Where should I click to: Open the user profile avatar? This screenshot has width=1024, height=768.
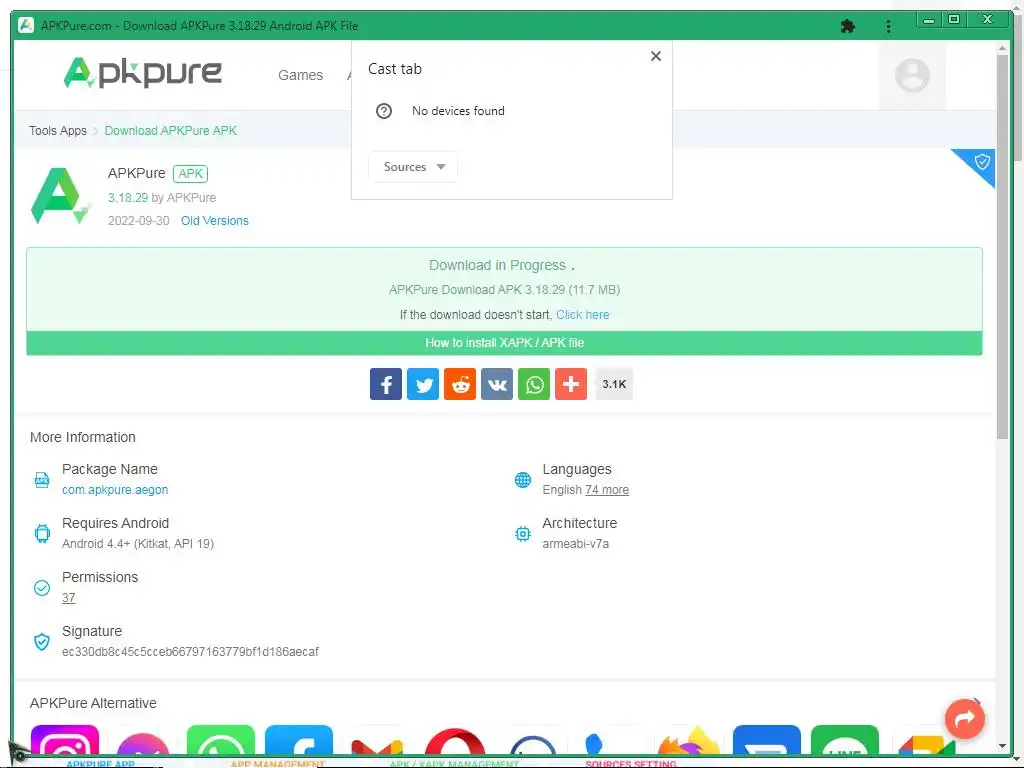coord(912,75)
